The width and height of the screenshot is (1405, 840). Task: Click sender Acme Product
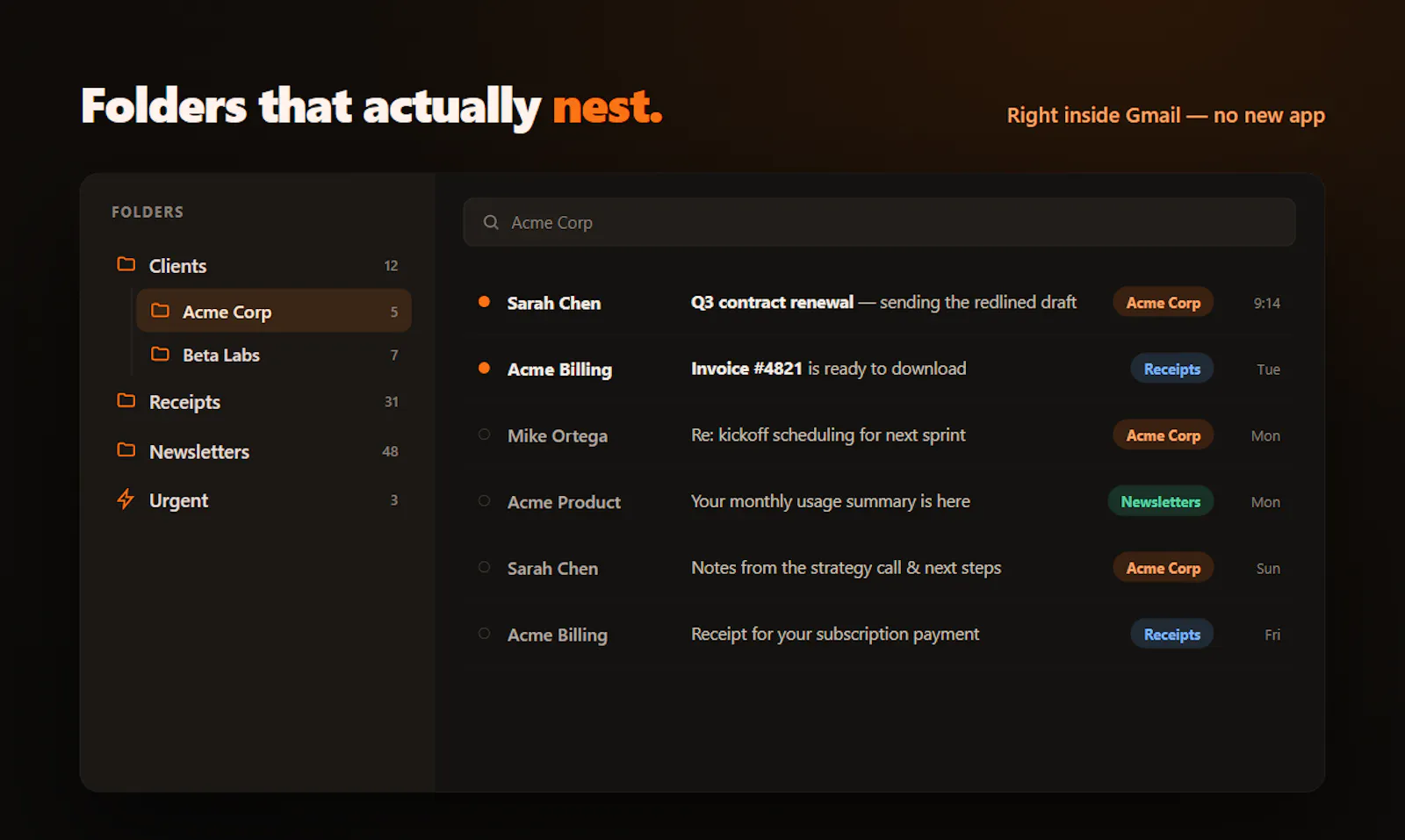[x=564, y=502]
